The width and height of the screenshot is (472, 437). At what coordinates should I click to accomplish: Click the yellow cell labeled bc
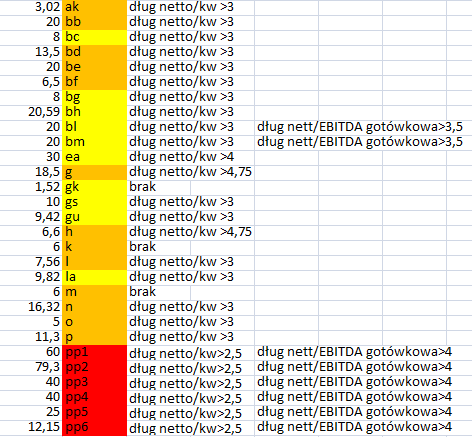point(94,37)
